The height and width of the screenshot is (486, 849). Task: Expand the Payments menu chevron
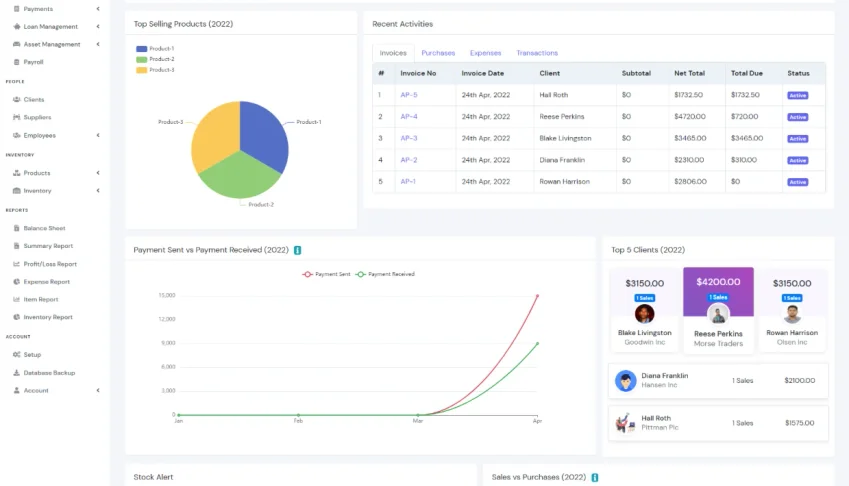click(x=98, y=9)
